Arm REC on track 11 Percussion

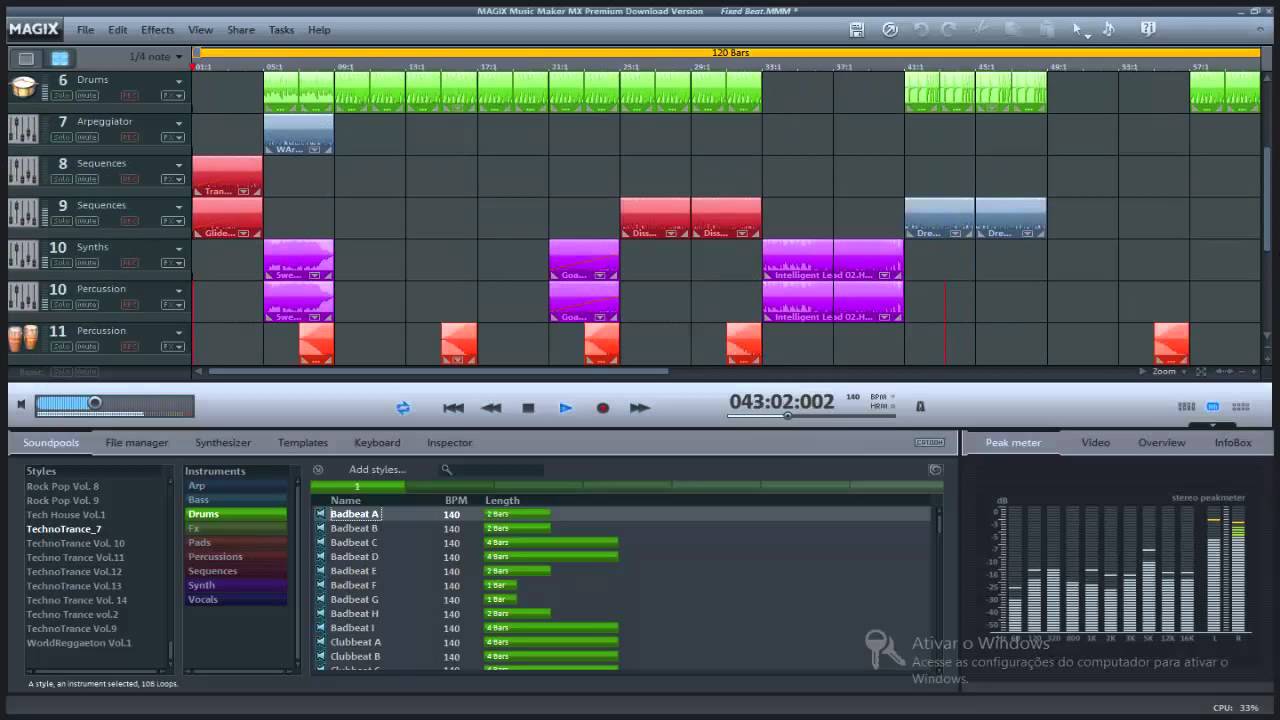[x=129, y=347]
